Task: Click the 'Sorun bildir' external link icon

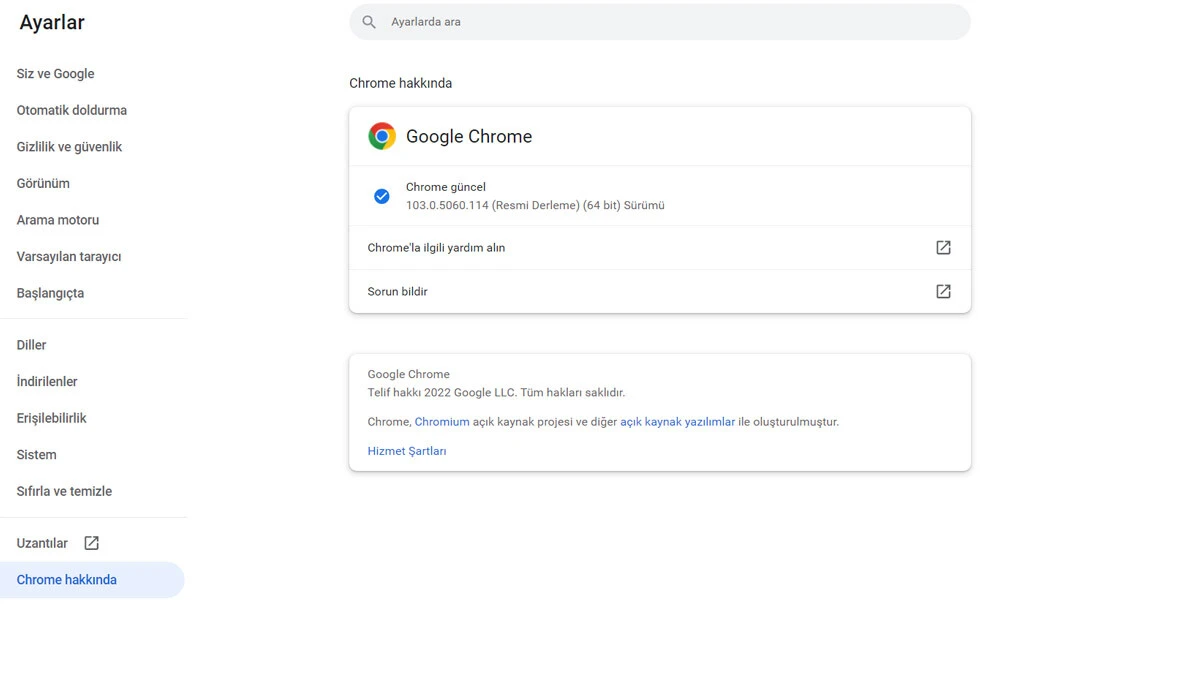Action: [943, 291]
